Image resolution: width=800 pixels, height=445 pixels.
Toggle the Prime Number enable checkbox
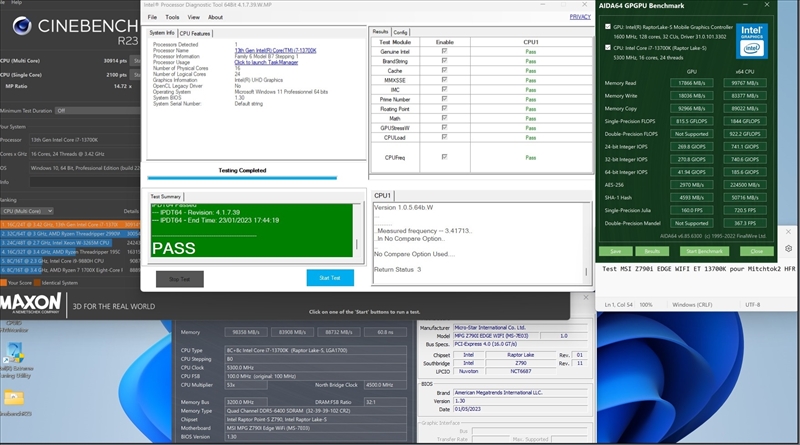coord(444,99)
